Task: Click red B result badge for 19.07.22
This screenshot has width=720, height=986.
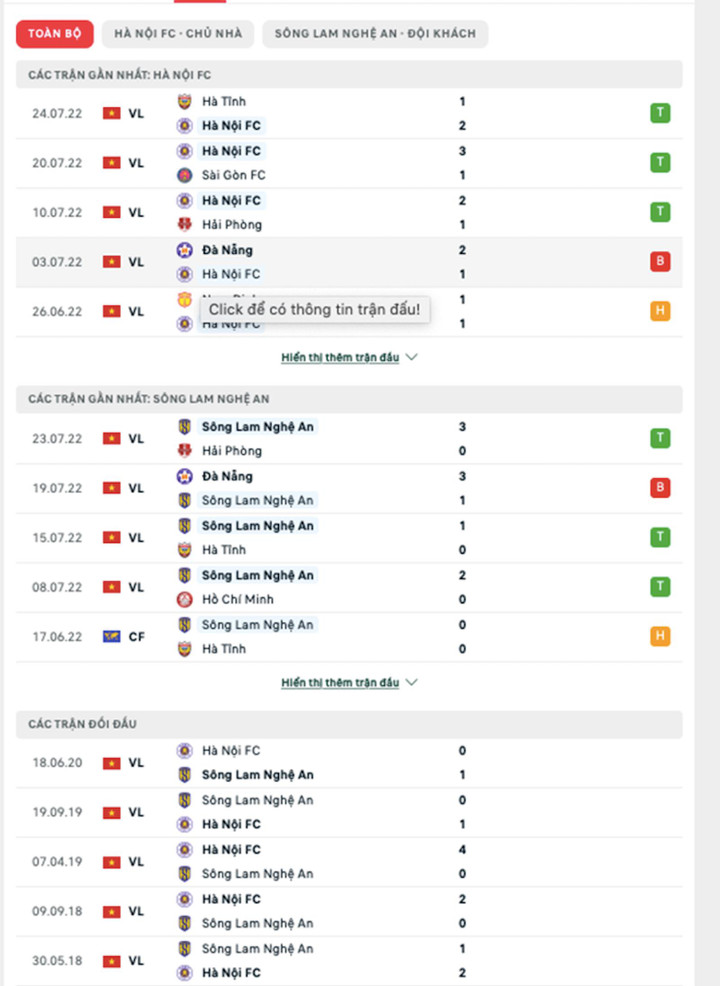Action: point(659,488)
